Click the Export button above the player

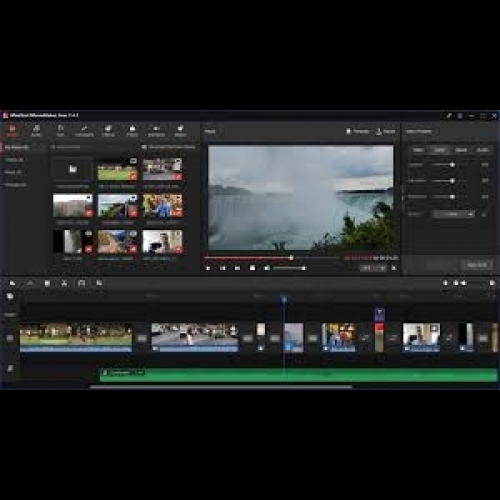(385, 131)
